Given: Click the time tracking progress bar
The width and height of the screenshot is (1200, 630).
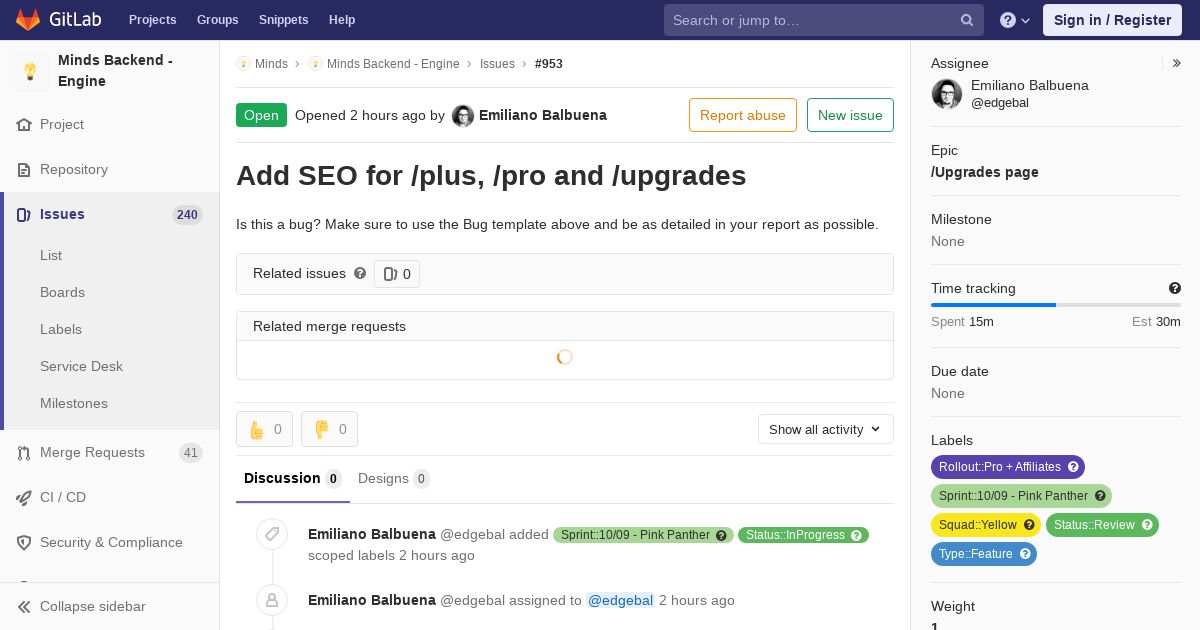Looking at the screenshot, I should [1056, 305].
